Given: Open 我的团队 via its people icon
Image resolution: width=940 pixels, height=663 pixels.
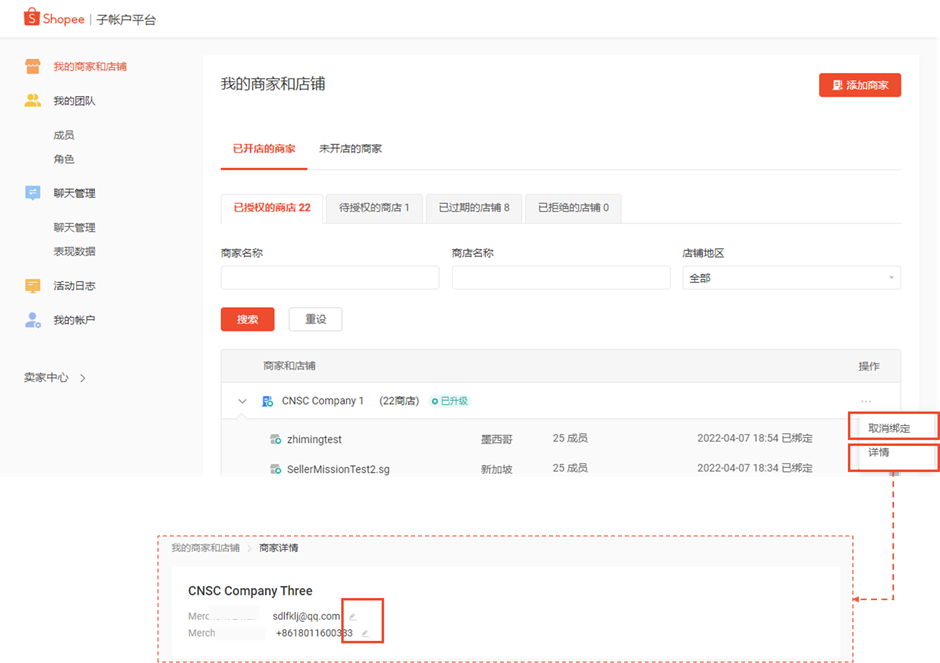Looking at the screenshot, I should pos(33,100).
